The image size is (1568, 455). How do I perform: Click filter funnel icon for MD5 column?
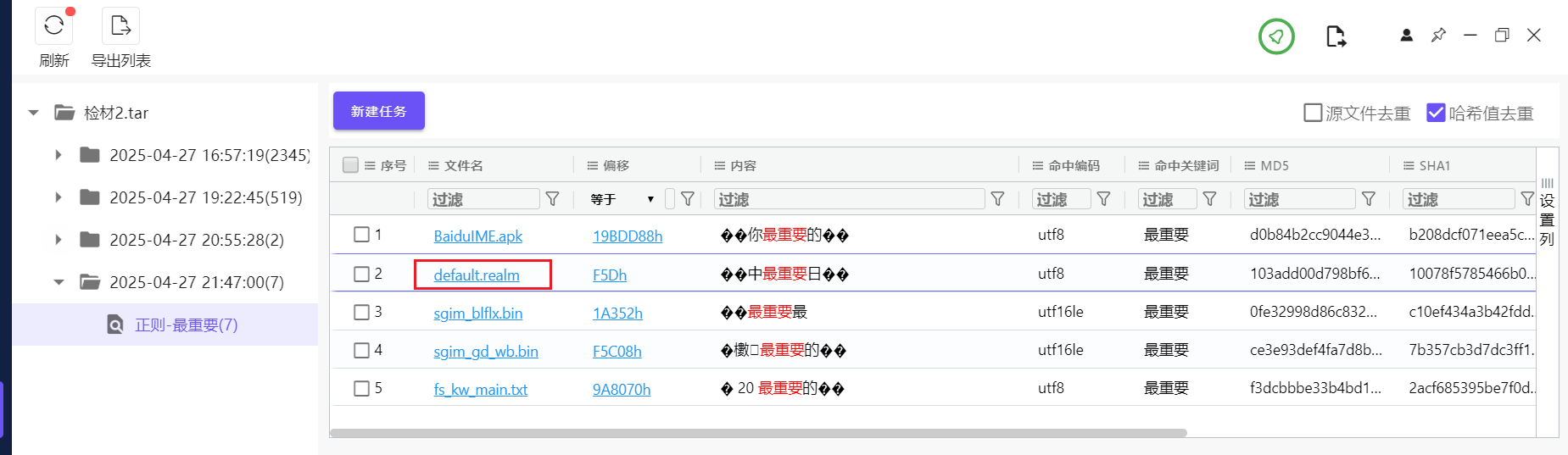coord(1369,199)
